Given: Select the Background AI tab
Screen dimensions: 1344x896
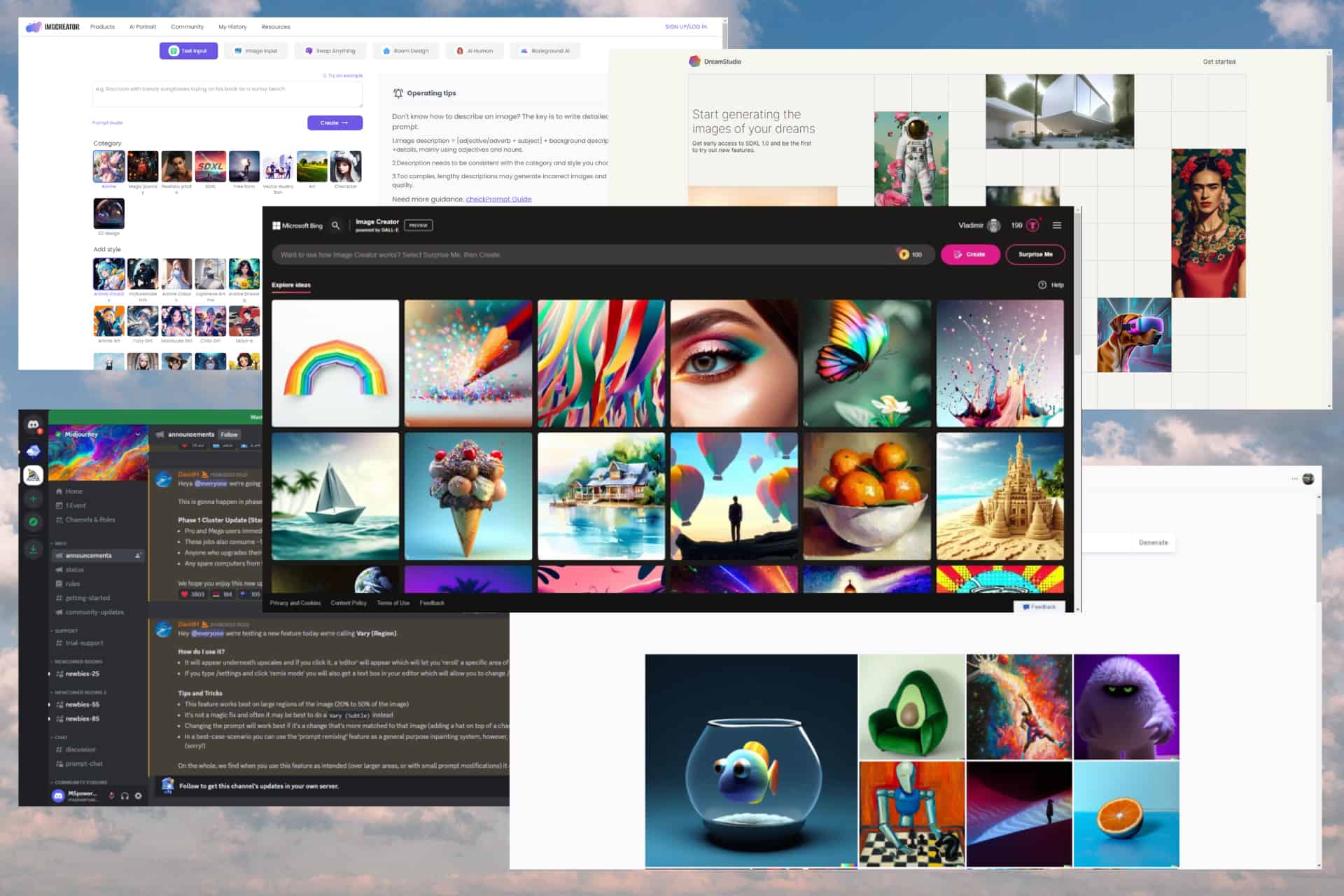Looking at the screenshot, I should click(x=545, y=50).
